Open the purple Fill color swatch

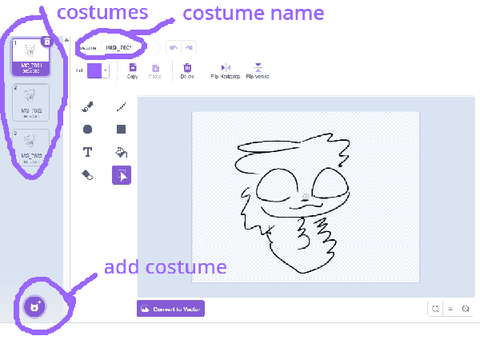(x=94, y=71)
